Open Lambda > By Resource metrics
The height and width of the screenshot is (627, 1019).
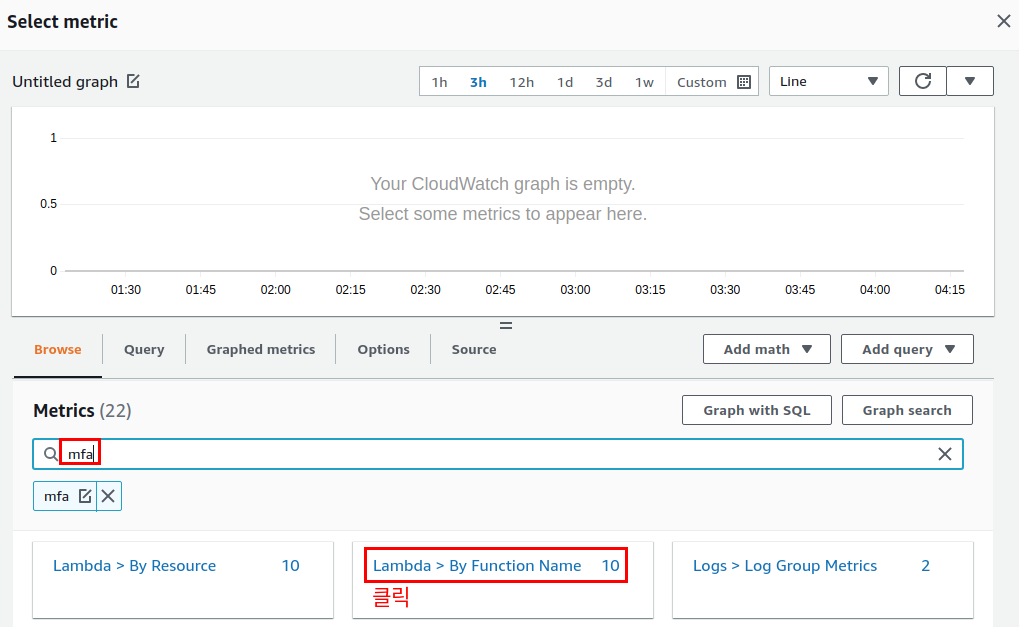coord(135,566)
